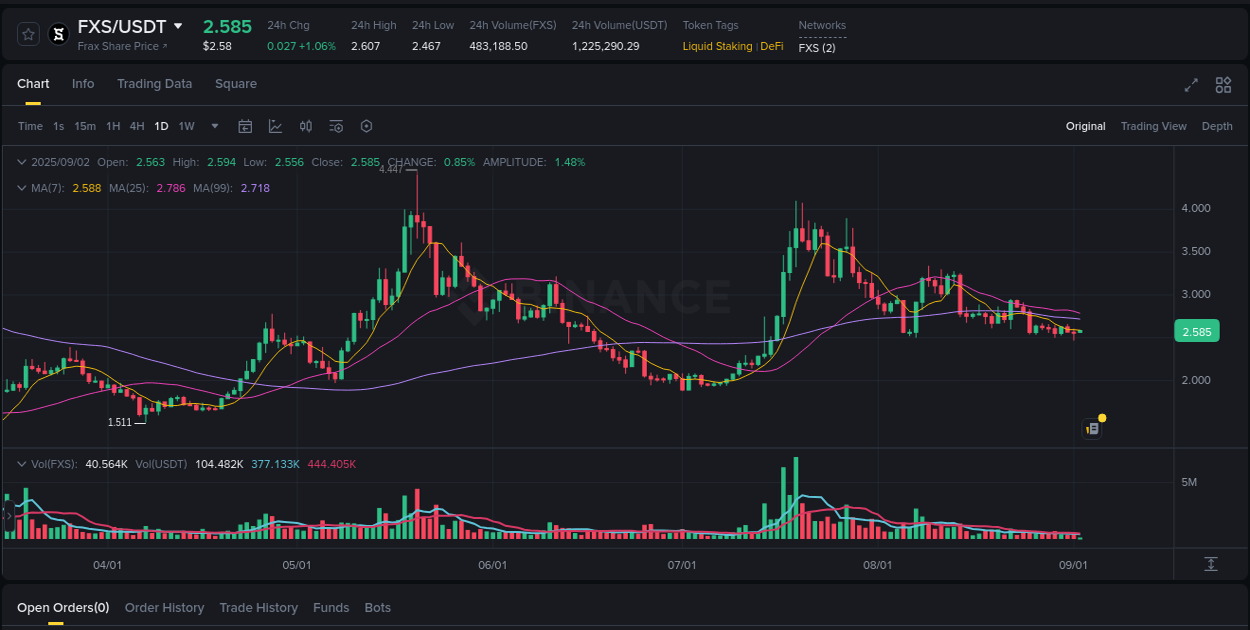Open chart settings via the hexagon icon
1250x630 pixels.
pos(366,126)
